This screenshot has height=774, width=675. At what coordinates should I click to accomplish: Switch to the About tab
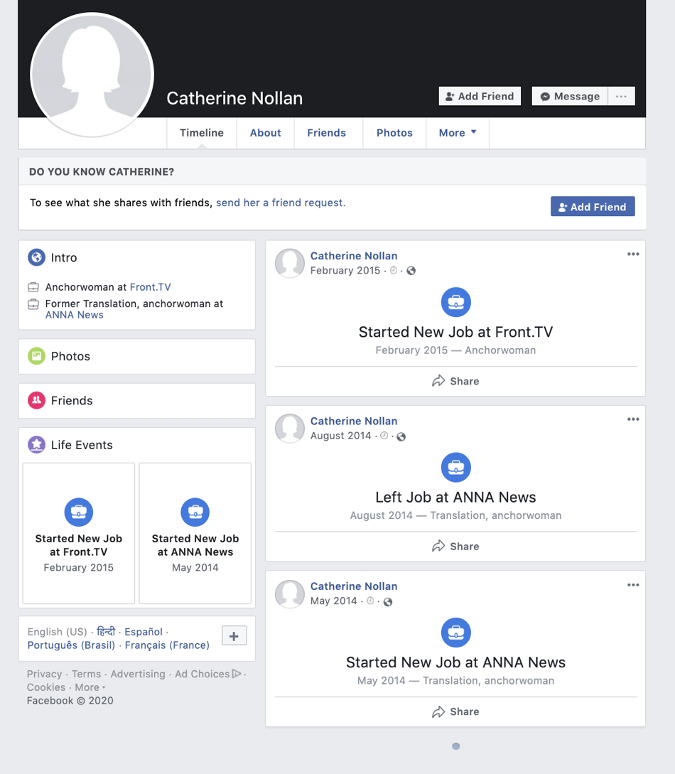265,133
